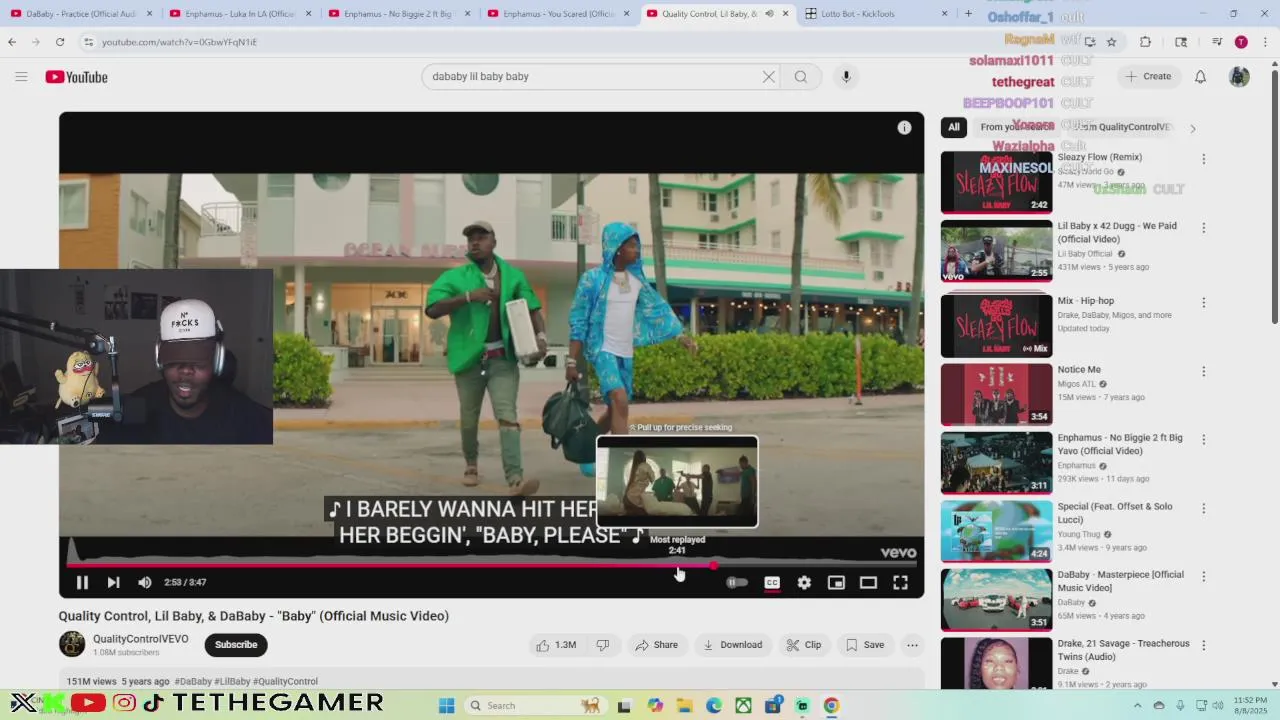The width and height of the screenshot is (1280, 720).
Task: Open the YouTube guide hamburger menu
Action: click(21, 77)
